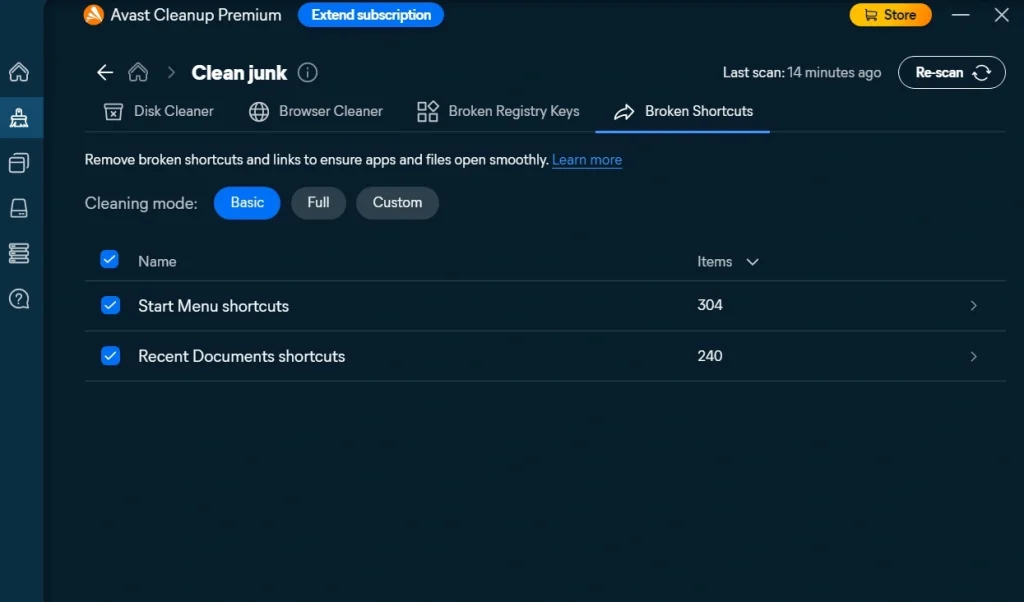
Task: Open the Home icon in the left sidebar
Action: coord(19,72)
